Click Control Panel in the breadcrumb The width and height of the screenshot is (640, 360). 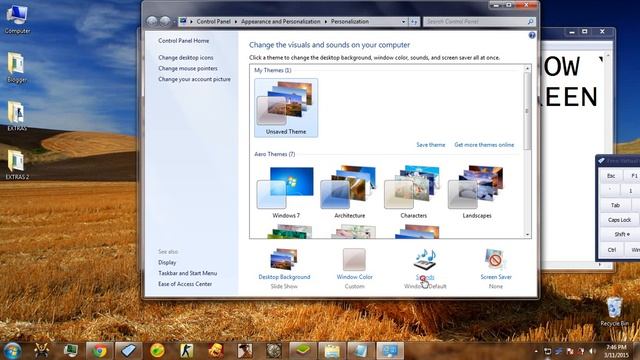click(213, 22)
